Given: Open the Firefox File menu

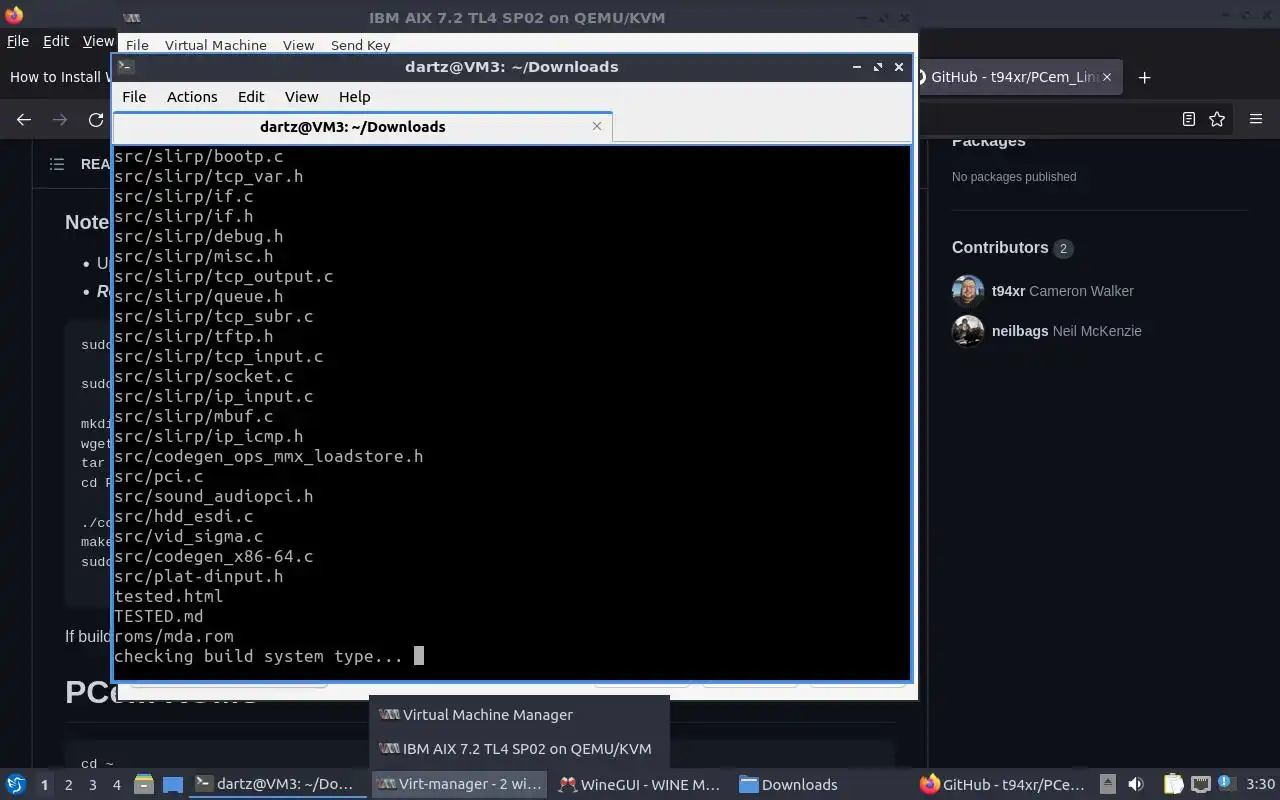Looking at the screenshot, I should click(18, 41).
